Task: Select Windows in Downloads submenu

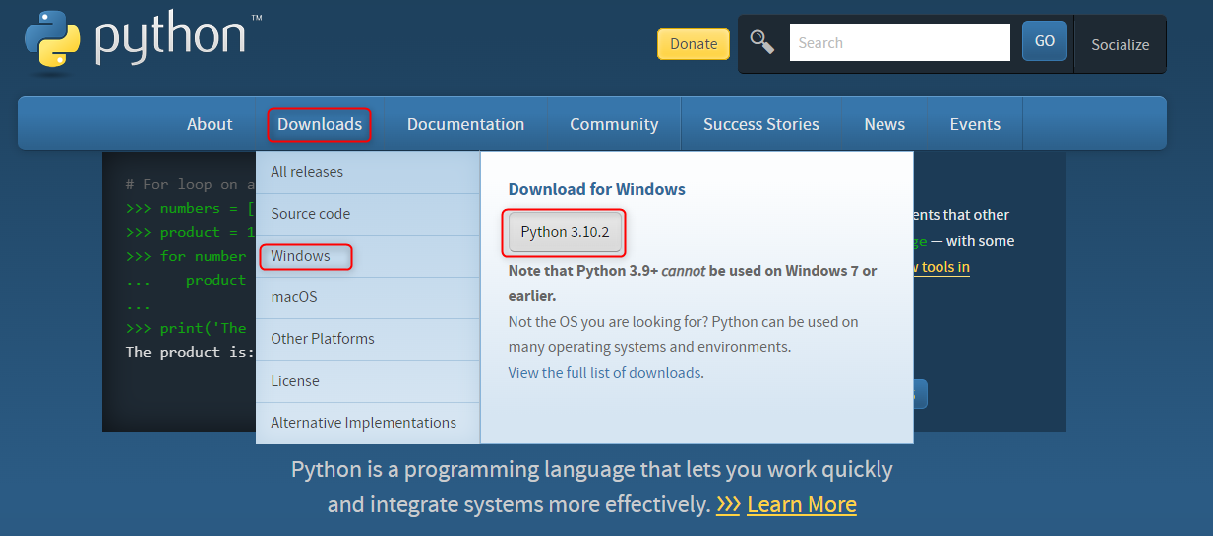Action: [x=368, y=256]
